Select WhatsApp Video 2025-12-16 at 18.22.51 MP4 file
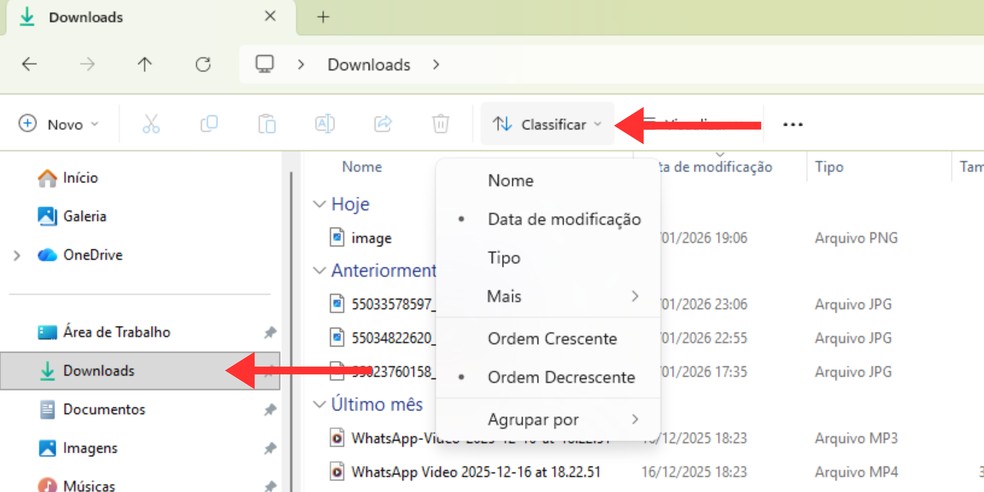Viewport: 984px width, 492px height. (x=465, y=472)
